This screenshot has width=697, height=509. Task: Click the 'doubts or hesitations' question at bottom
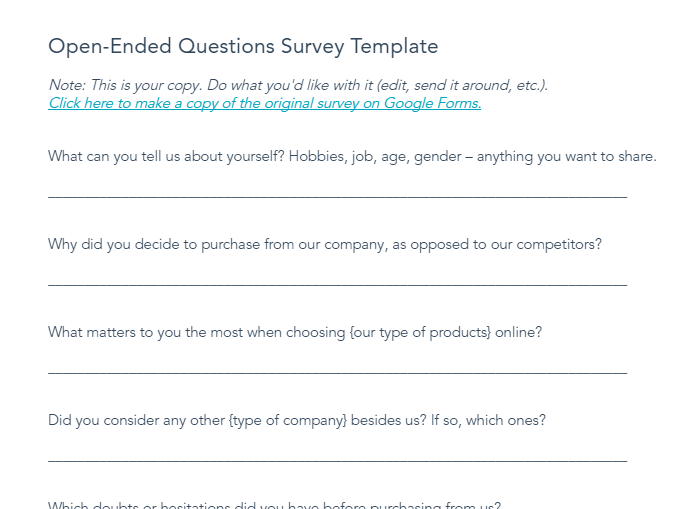tap(274, 505)
